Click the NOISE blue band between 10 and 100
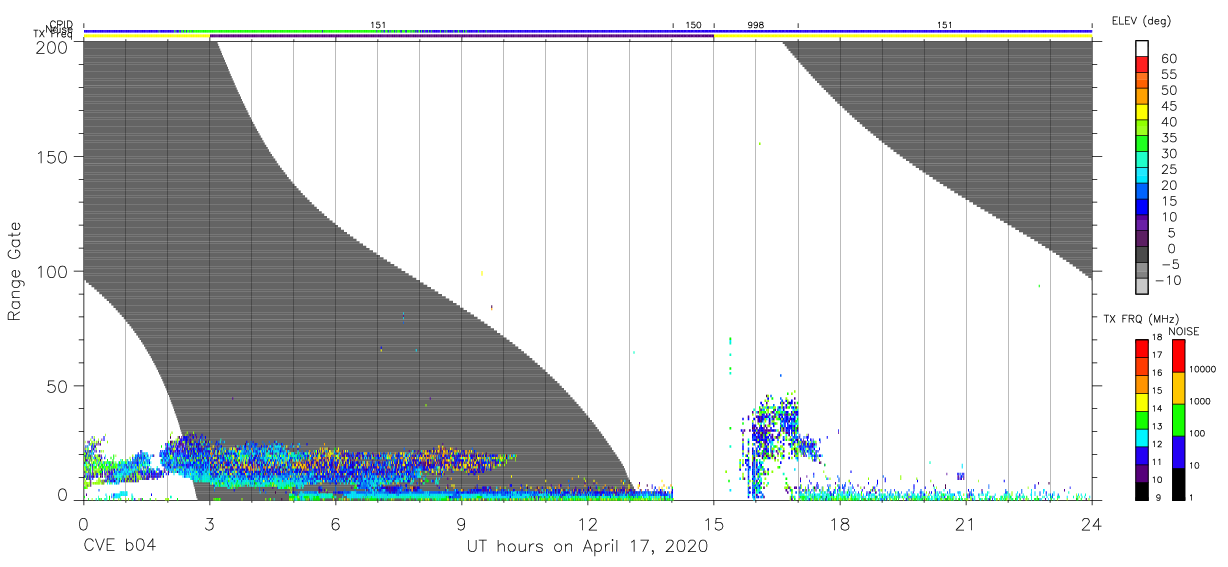The width and height of the screenshot is (1228, 567). (x=1178, y=450)
